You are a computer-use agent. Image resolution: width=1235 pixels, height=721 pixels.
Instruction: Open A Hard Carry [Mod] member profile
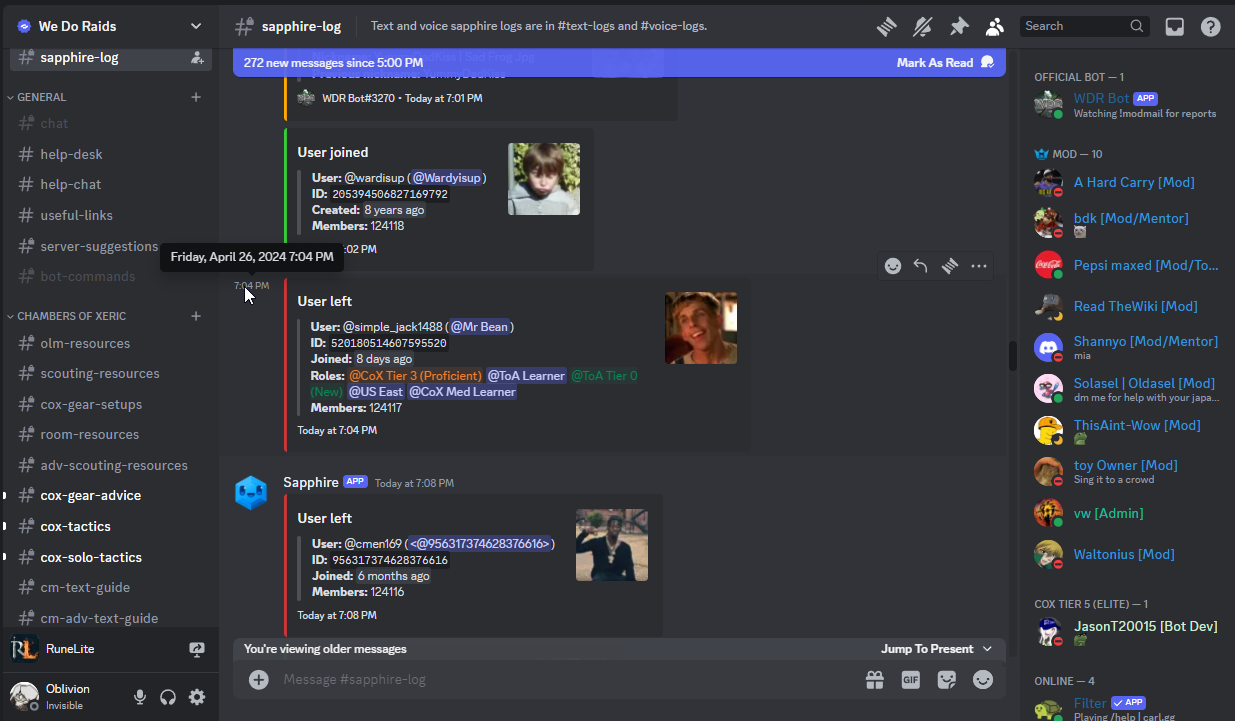click(1128, 183)
